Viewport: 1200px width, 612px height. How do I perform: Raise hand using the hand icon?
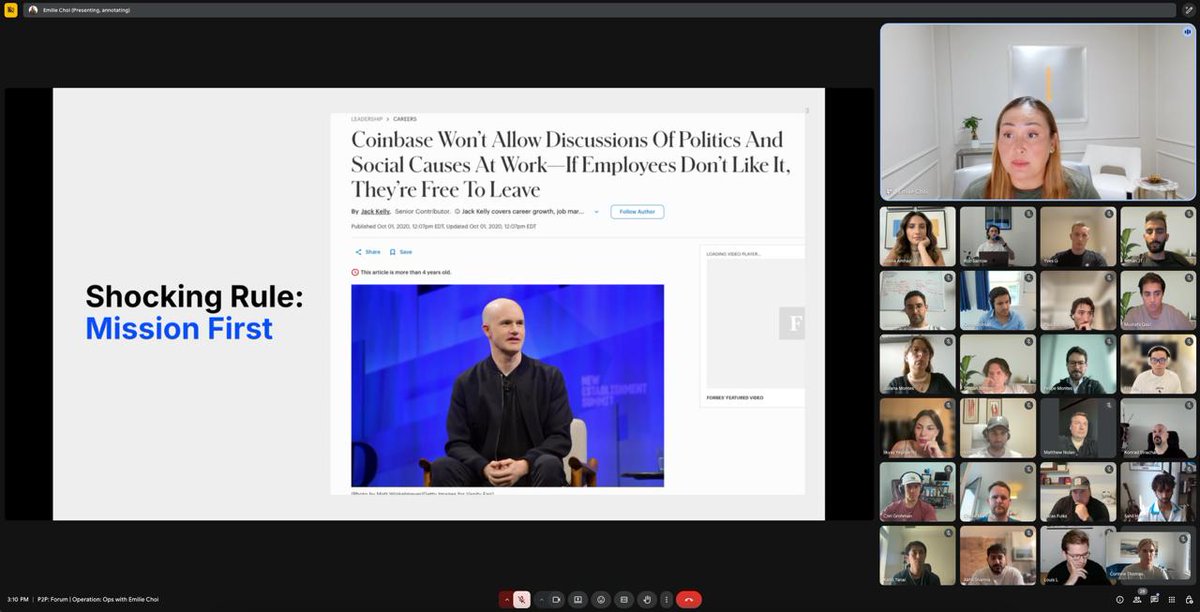click(647, 600)
